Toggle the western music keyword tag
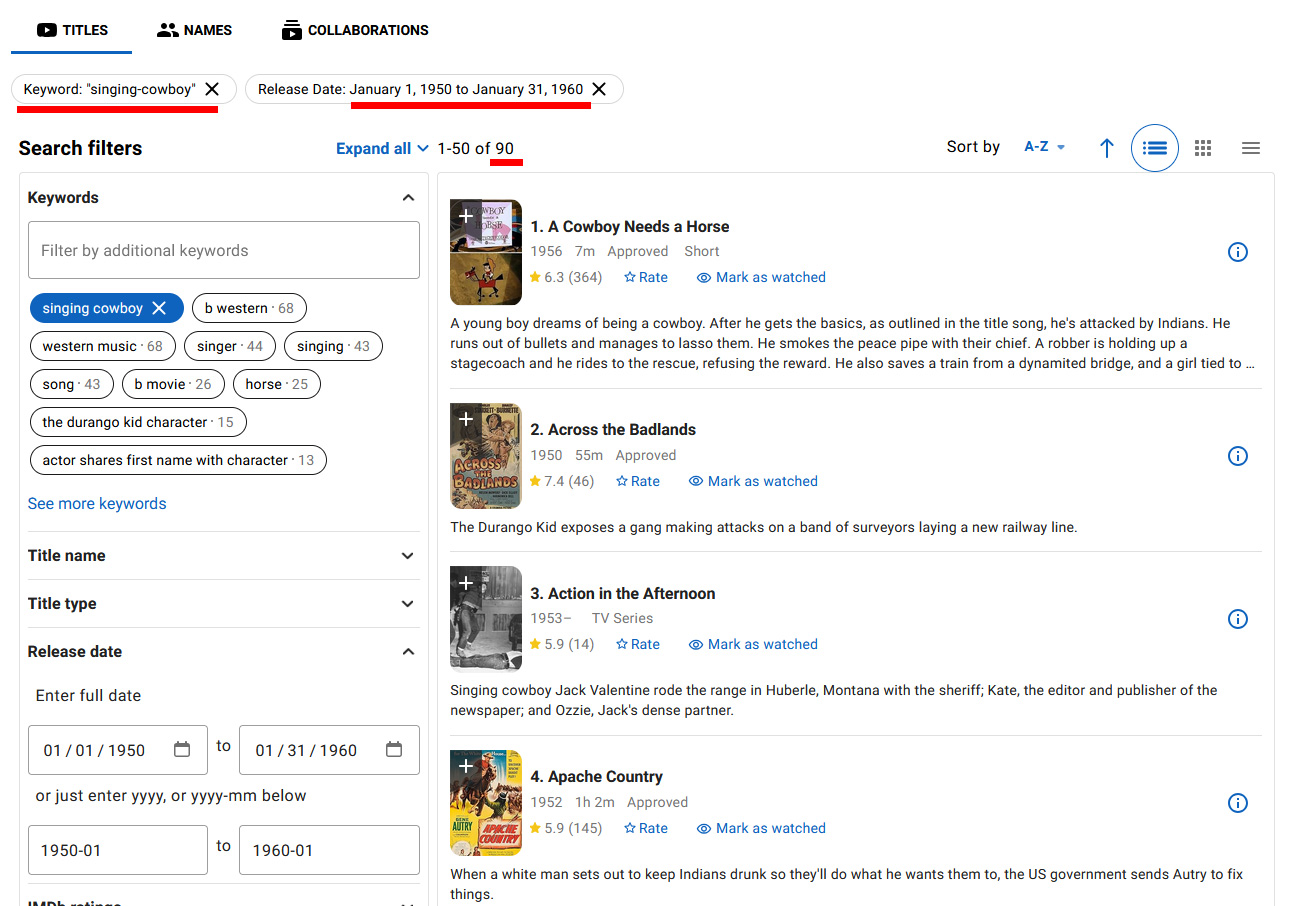1293x906 pixels. pyautogui.click(x=102, y=346)
